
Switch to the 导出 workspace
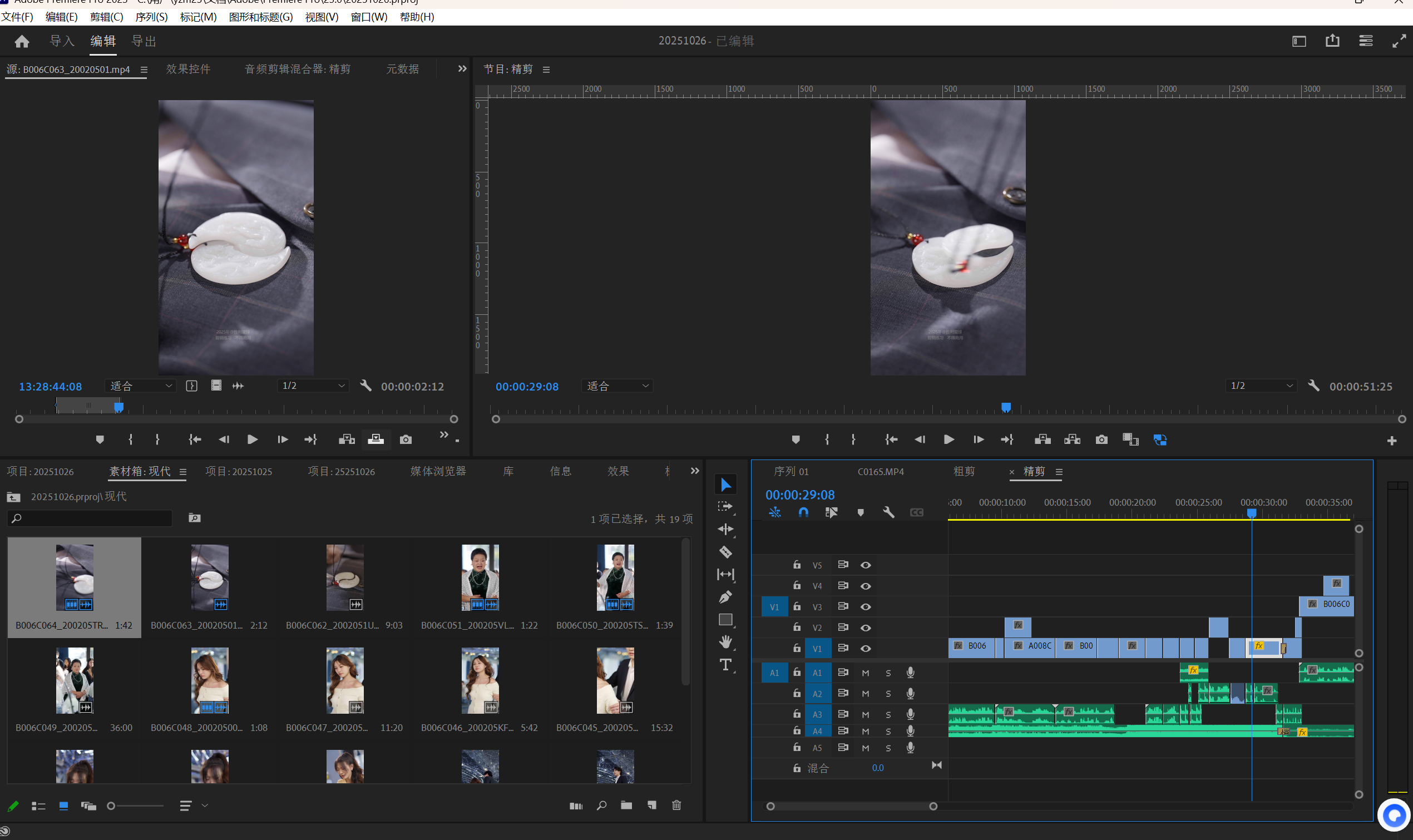144,41
